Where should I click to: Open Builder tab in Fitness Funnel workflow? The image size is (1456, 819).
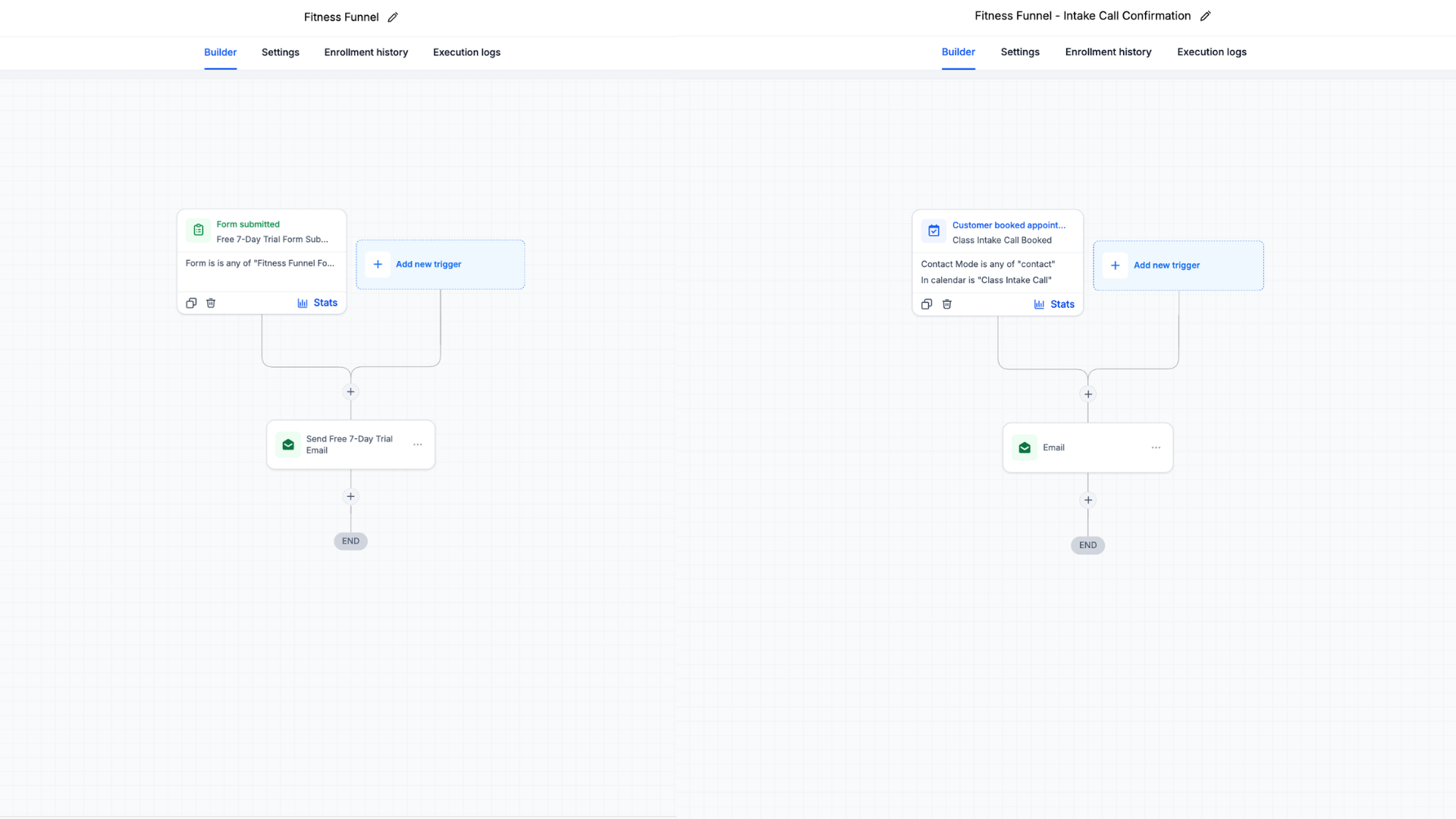click(220, 52)
